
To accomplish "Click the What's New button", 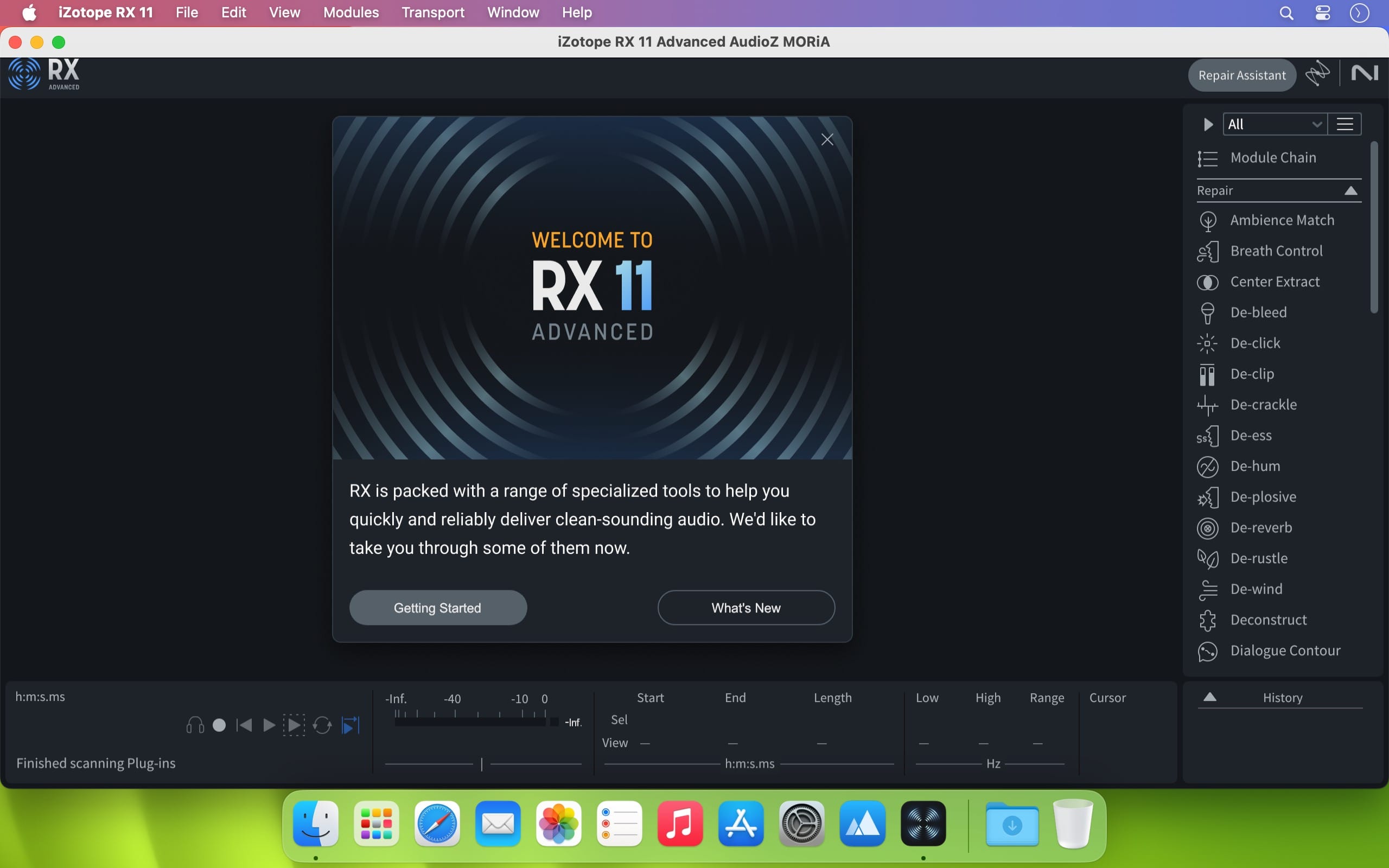I will coord(746,608).
